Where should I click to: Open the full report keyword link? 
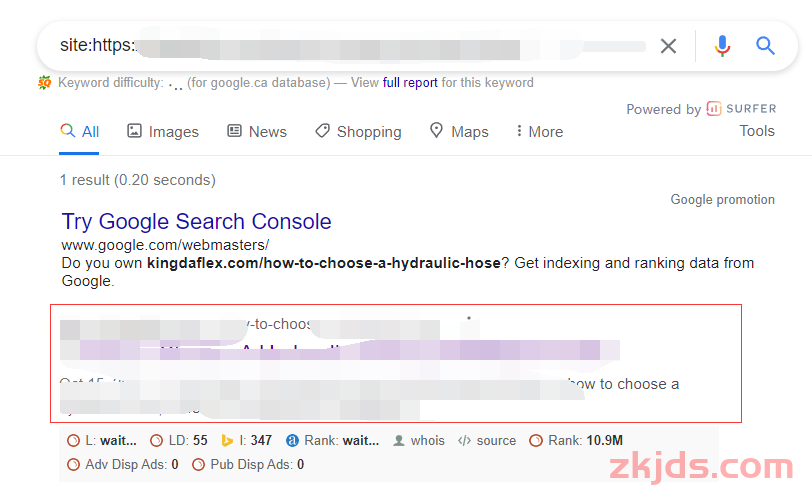(x=410, y=83)
